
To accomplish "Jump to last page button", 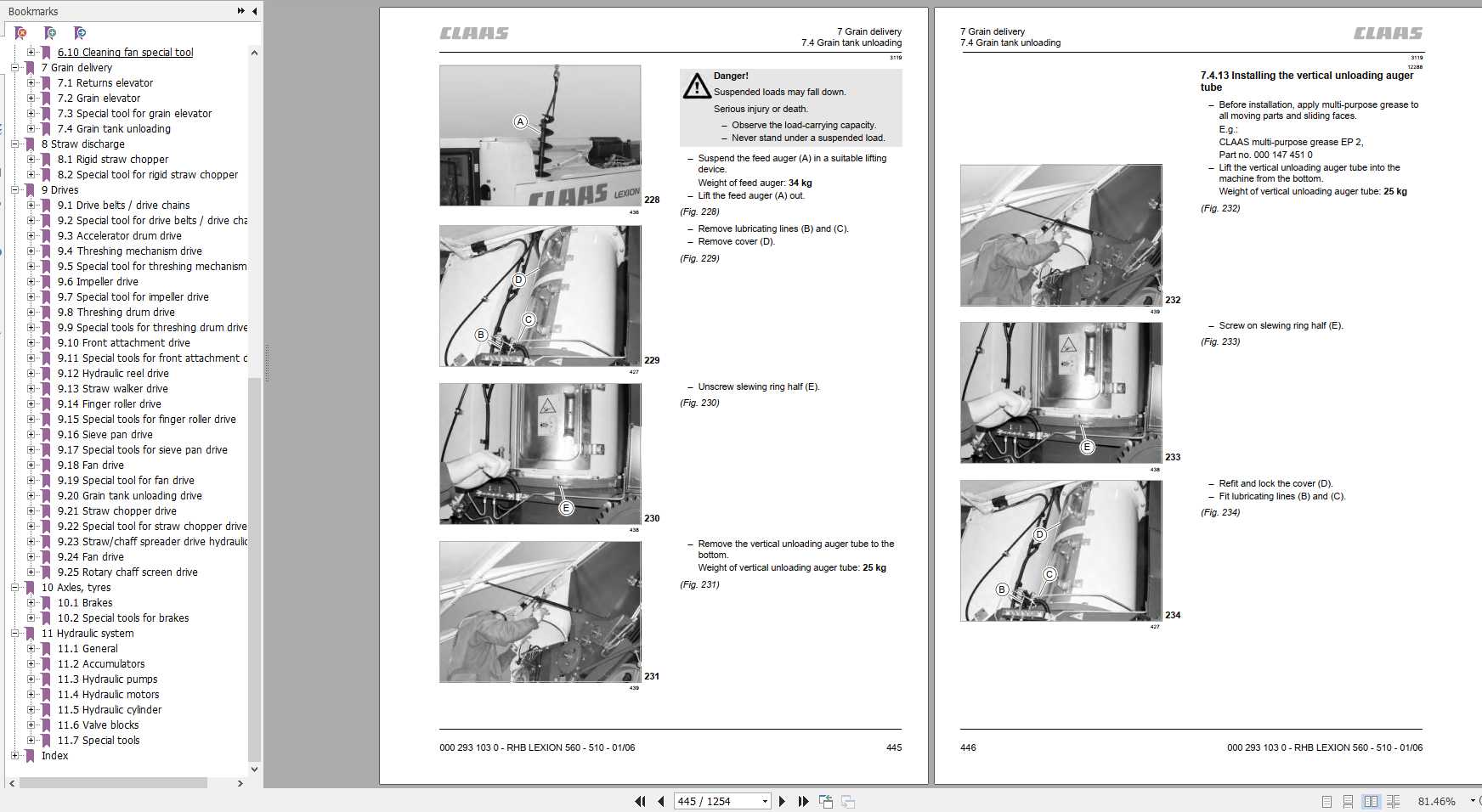I will point(803,801).
